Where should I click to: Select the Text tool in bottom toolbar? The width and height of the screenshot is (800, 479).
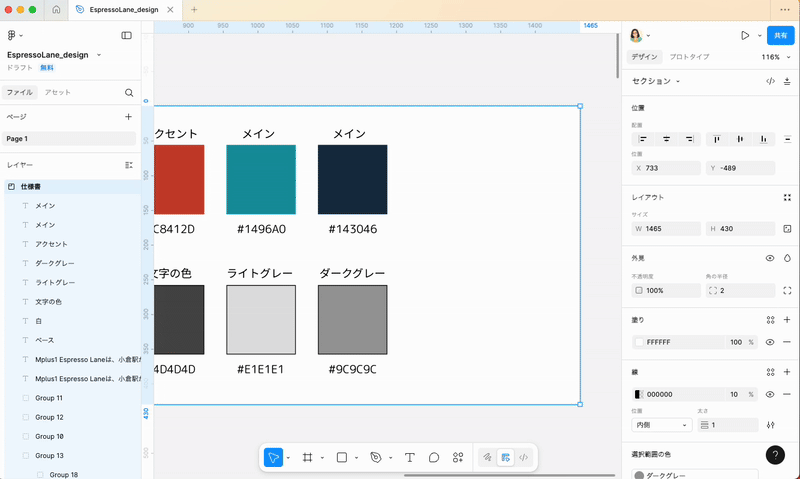point(410,457)
